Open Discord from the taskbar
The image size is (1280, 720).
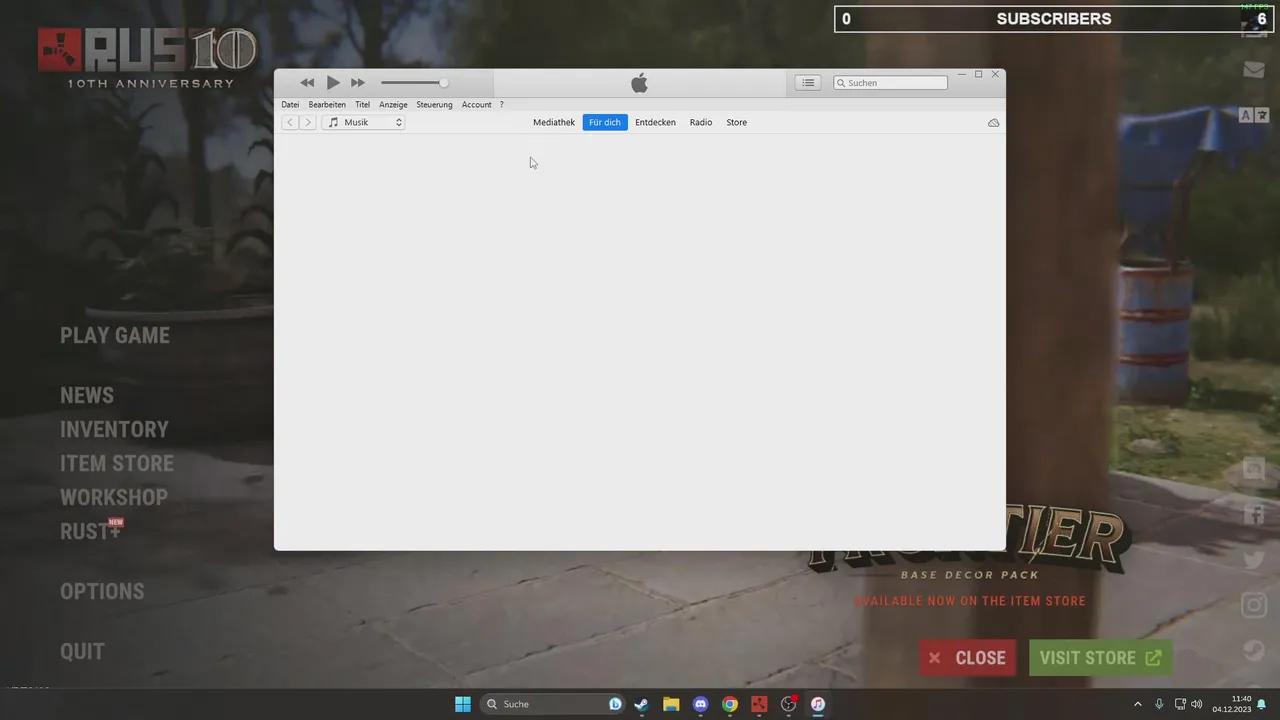point(701,704)
